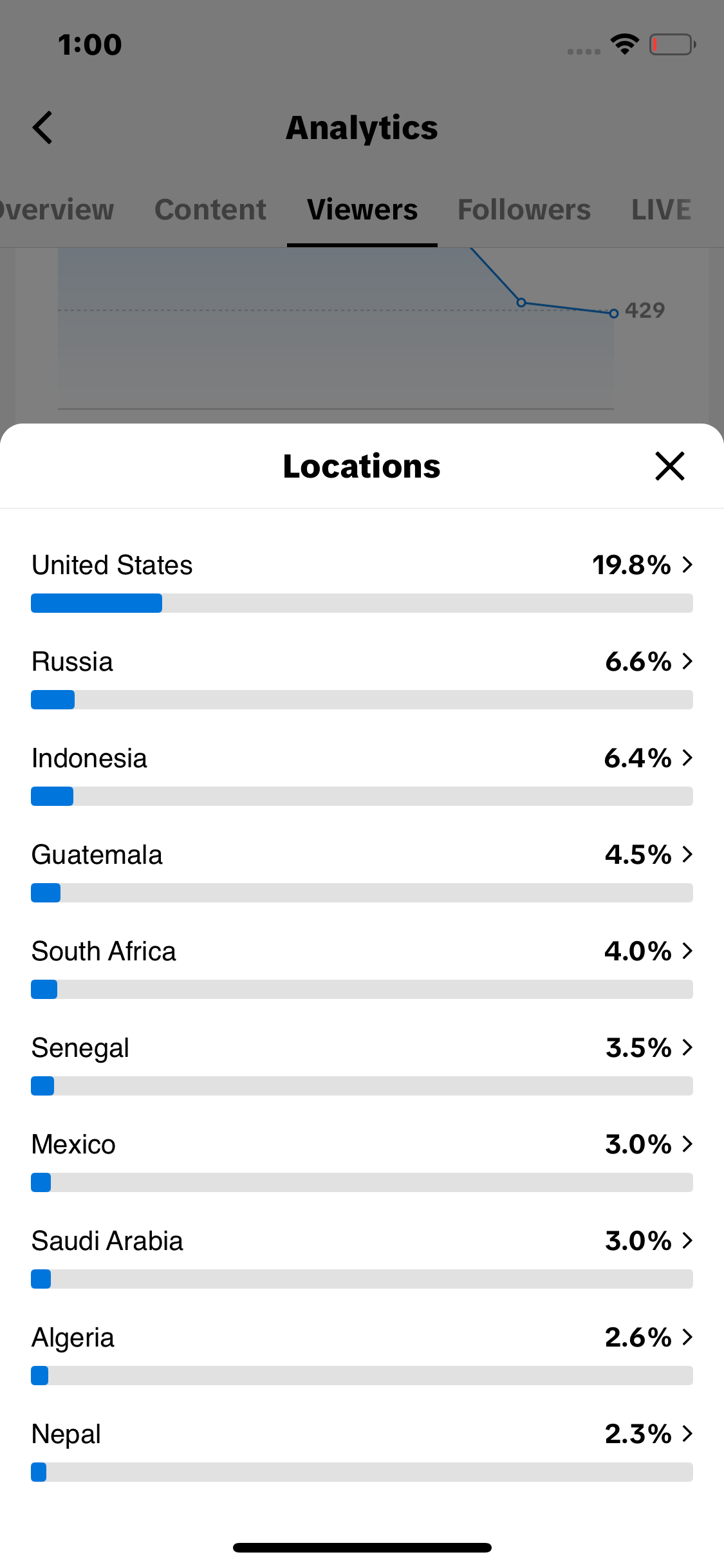Click the 429 data point on chart
Viewport: 724px width, 1568px height.
(x=614, y=313)
